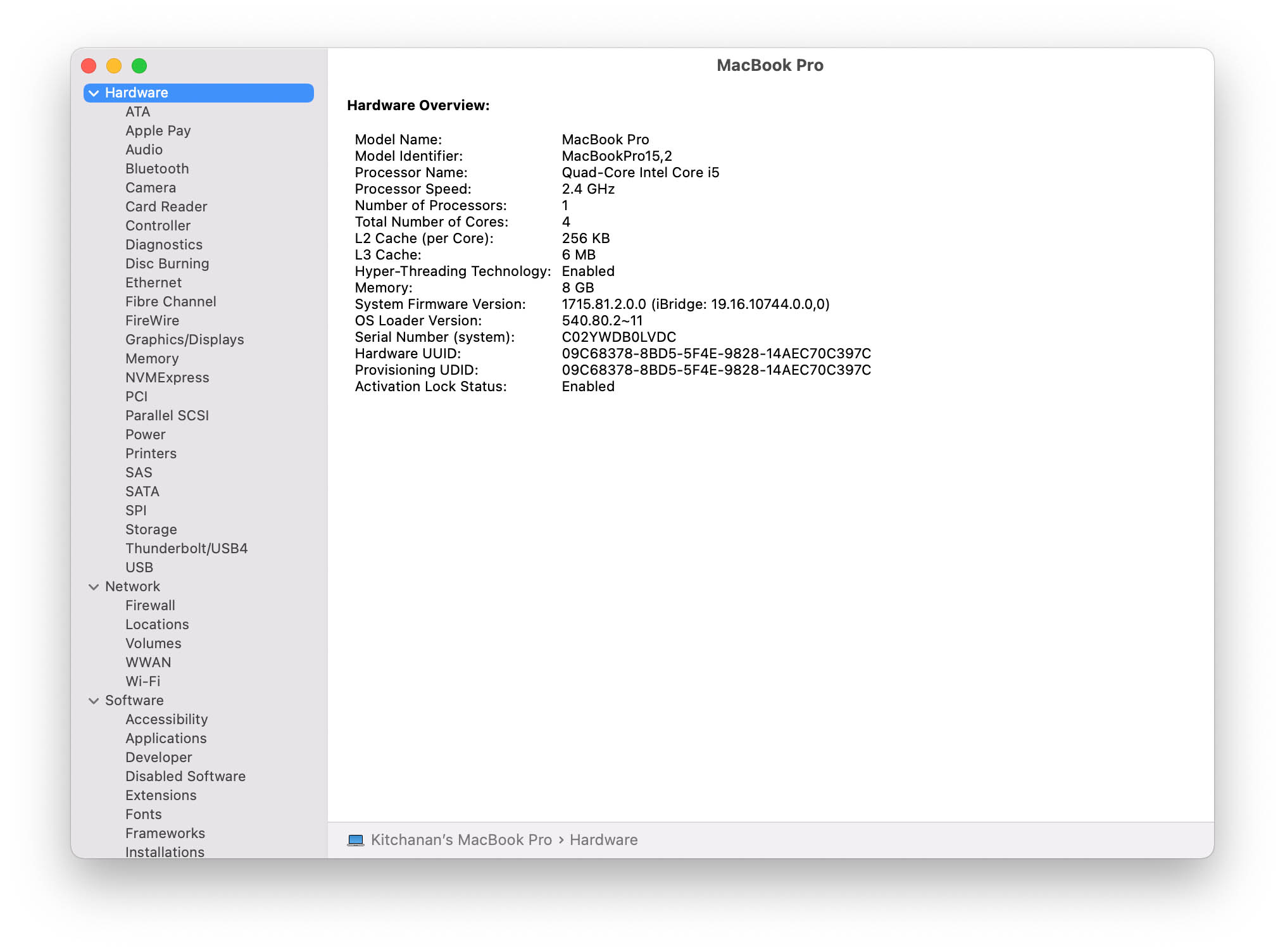The height and width of the screenshot is (952, 1285).
Task: Select Disc Burning entry
Action: pos(167,264)
